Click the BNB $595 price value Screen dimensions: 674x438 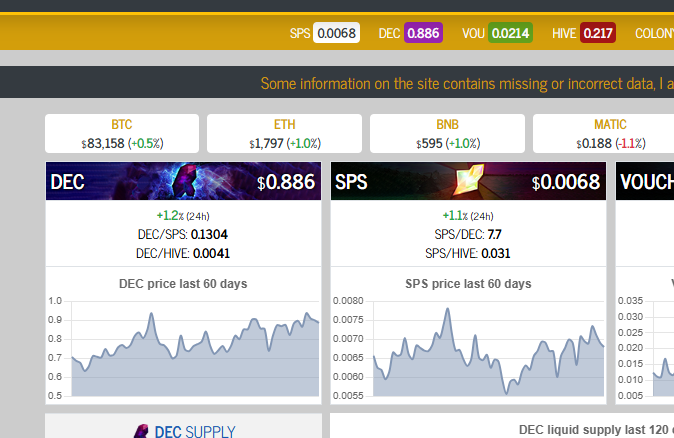[x=429, y=143]
